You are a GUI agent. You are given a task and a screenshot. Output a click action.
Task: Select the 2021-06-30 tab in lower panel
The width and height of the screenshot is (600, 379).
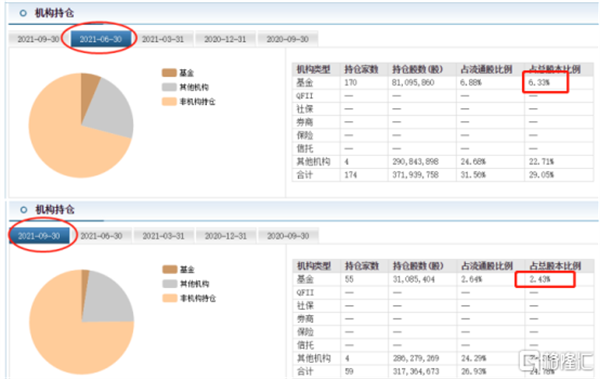pyautogui.click(x=101, y=236)
